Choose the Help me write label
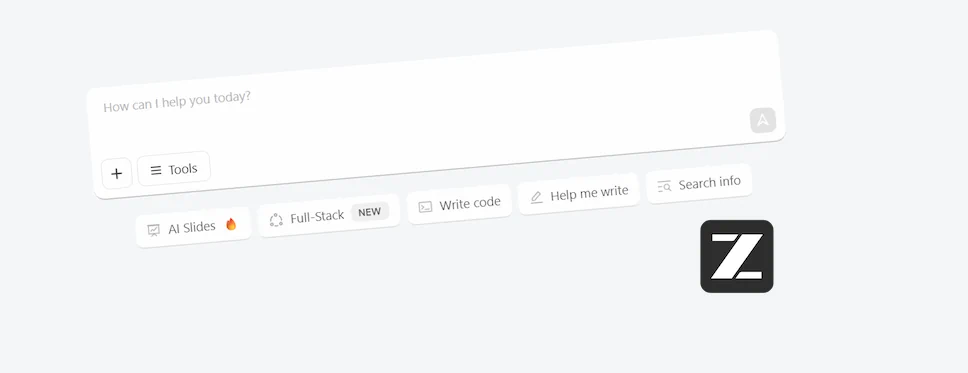 pos(589,193)
